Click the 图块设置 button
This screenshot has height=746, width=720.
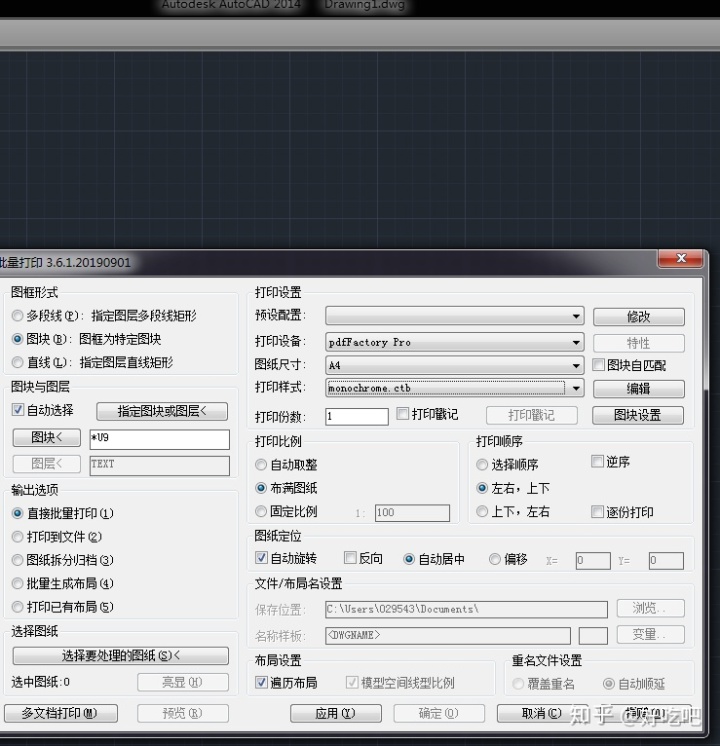638,415
